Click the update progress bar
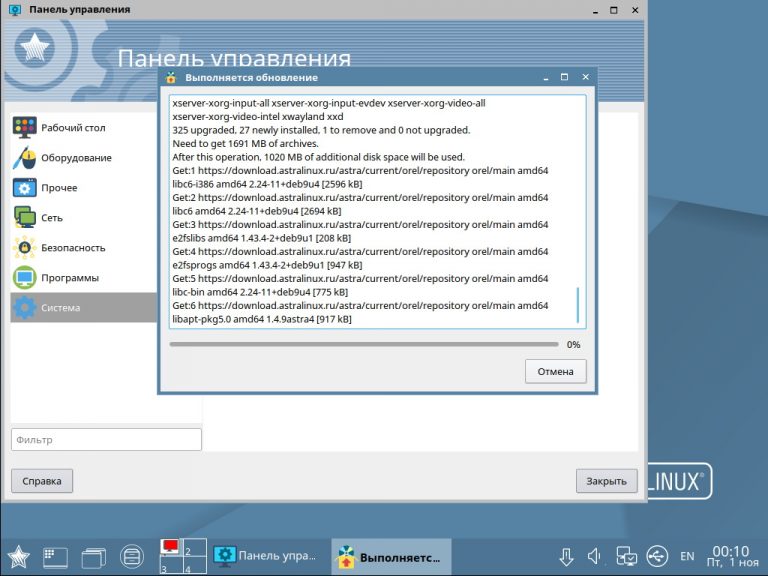Image resolution: width=768 pixels, height=576 pixels. tap(364, 344)
